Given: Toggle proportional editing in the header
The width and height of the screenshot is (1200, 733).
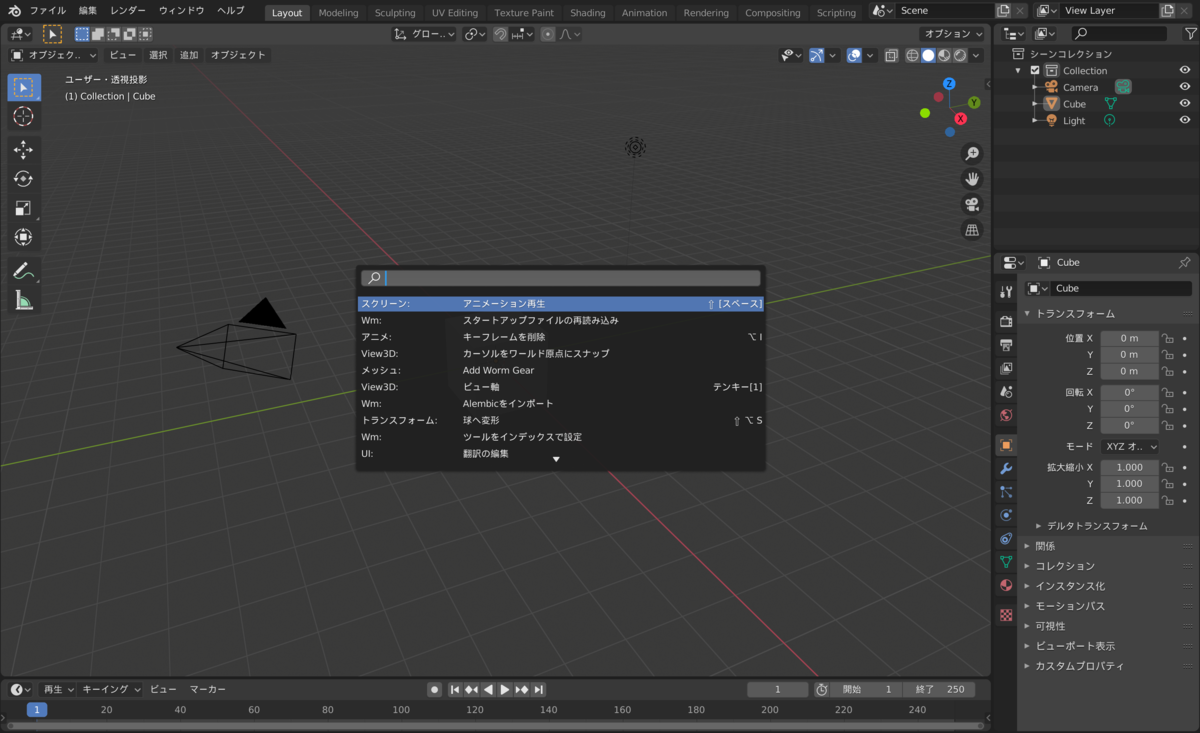Looking at the screenshot, I should click(548, 34).
